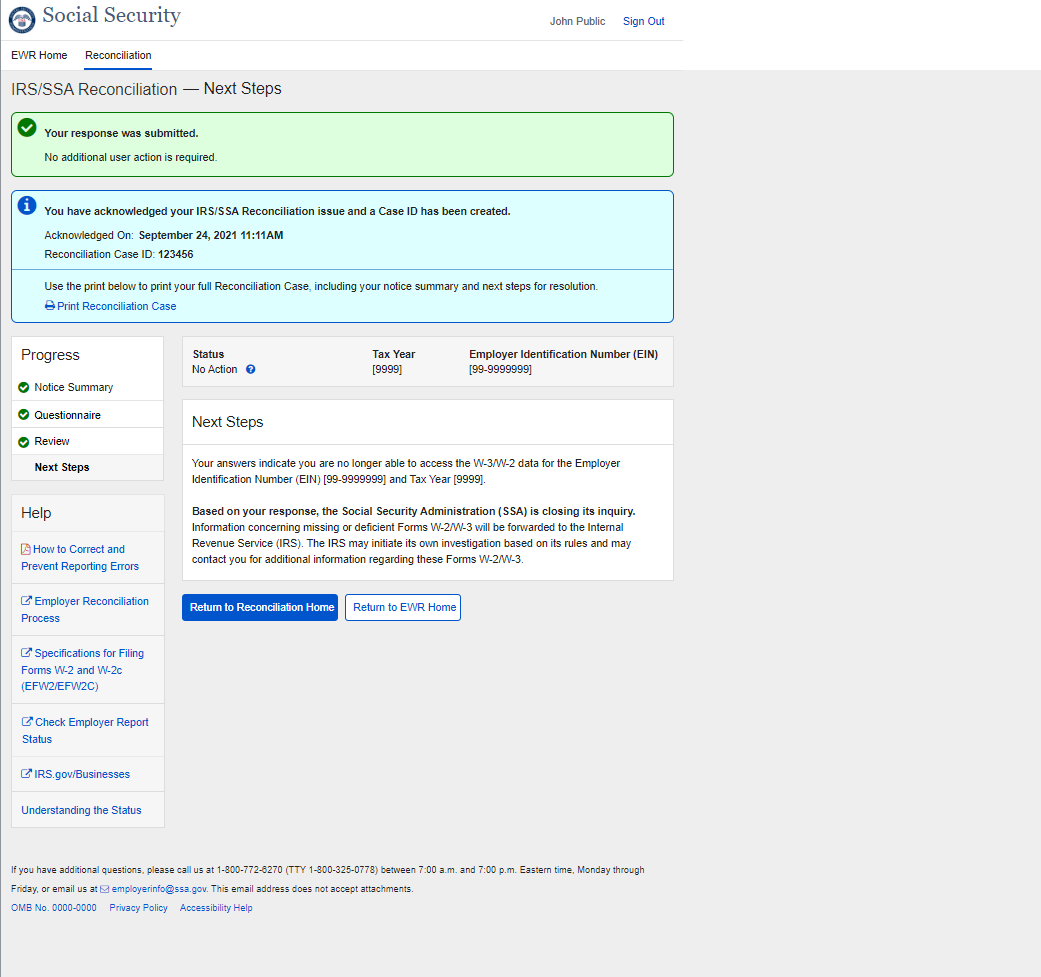
Task: Click the printer icon for Print Reconciliation Case
Action: coord(50,306)
